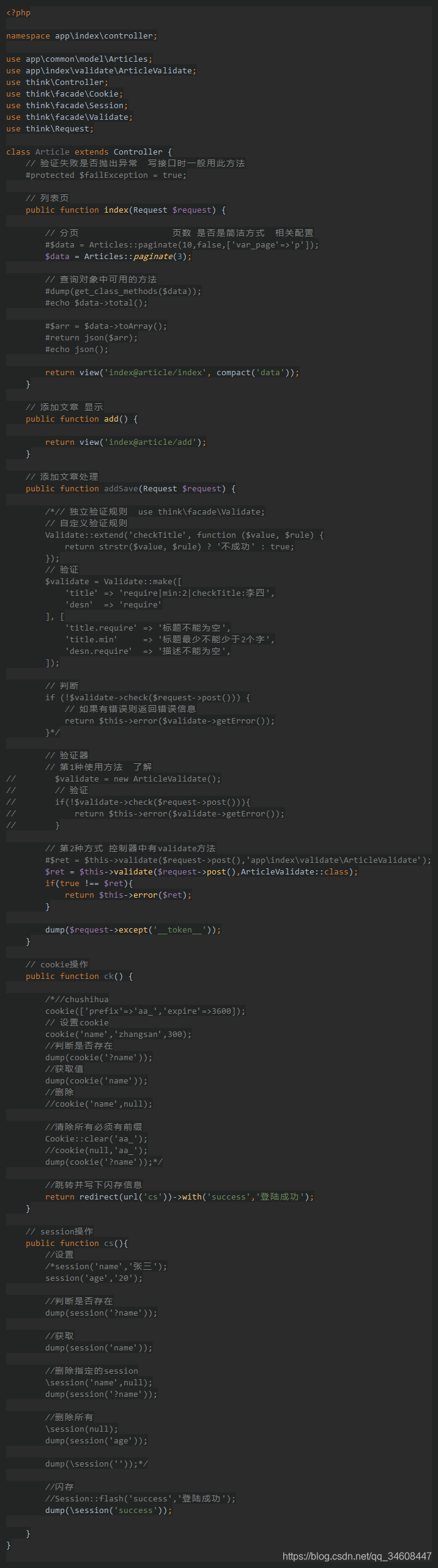
Task: Click the '#$arr = $data->toArray();' line
Action: [x=106, y=326]
